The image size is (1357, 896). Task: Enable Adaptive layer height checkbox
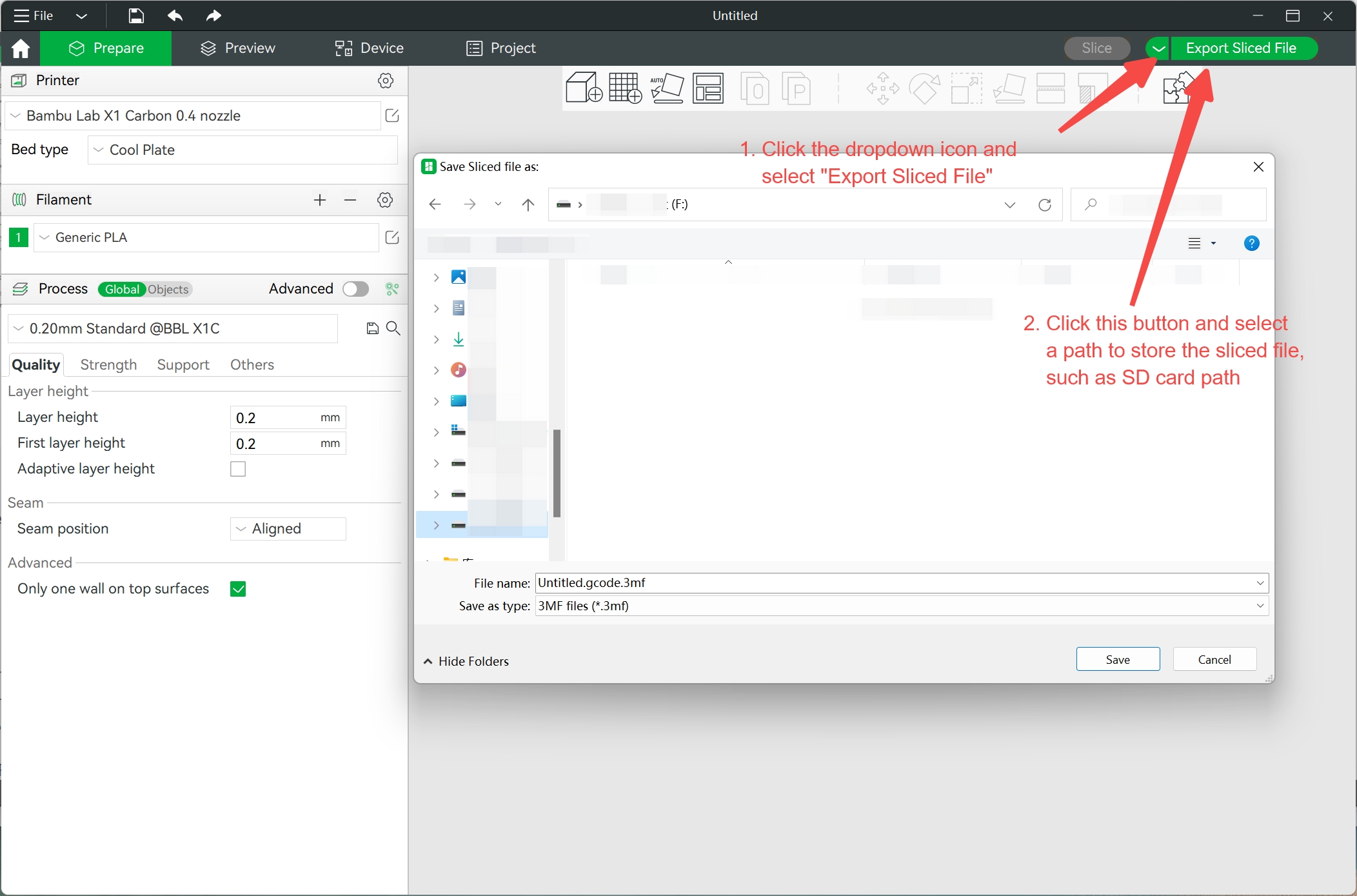click(238, 469)
